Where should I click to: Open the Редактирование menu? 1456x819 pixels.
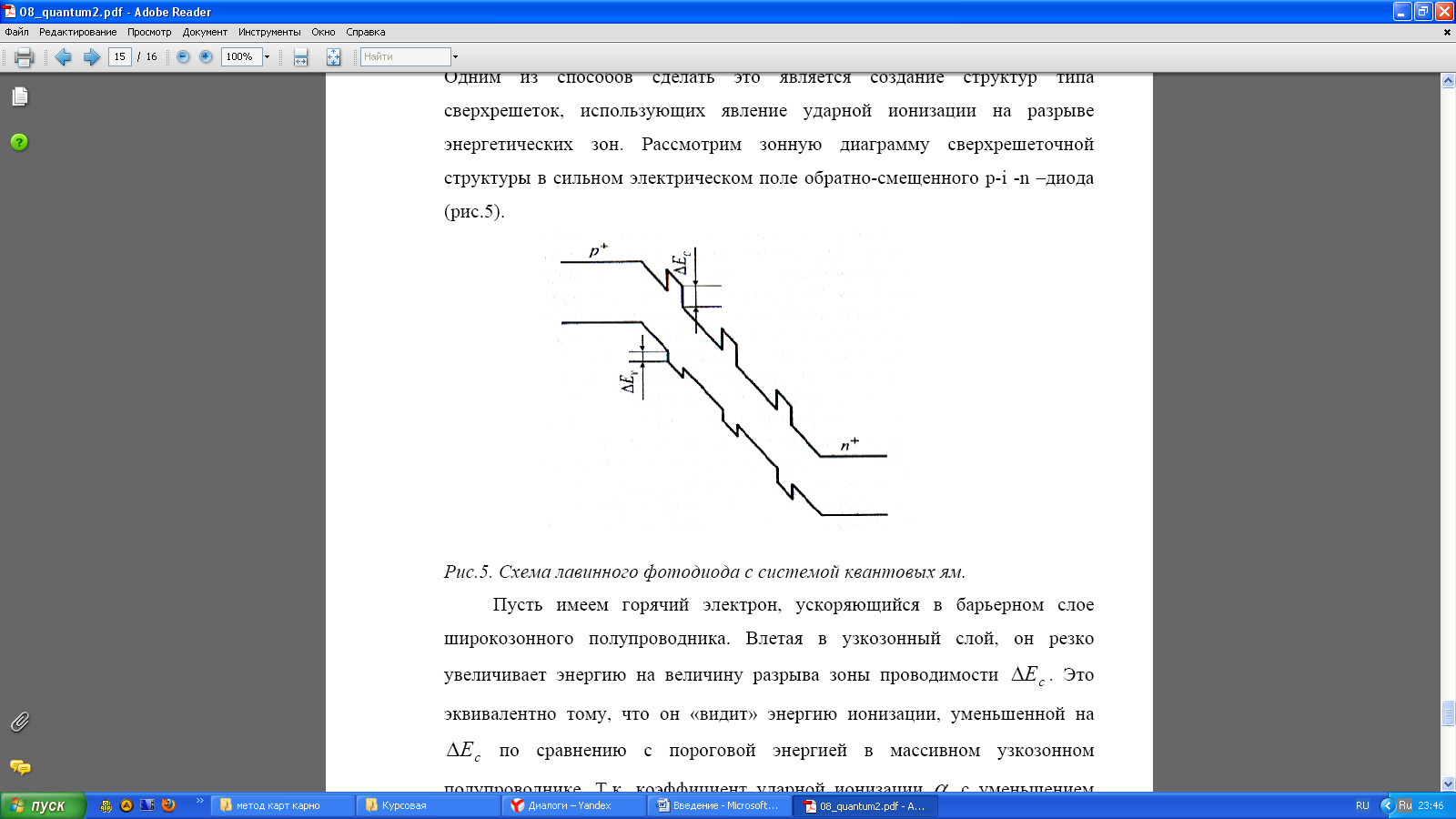77,32
